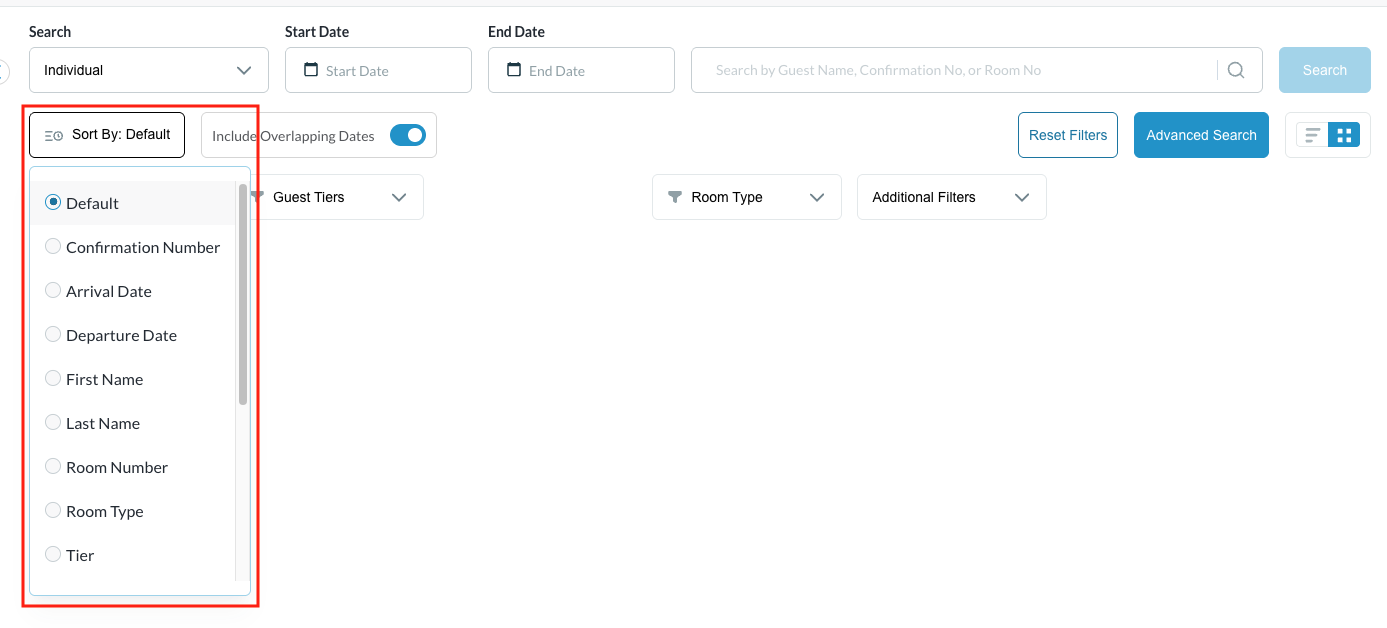Expand the Additional Filters dropdown
Screen dimensions: 1387x628
pyautogui.click(x=952, y=197)
